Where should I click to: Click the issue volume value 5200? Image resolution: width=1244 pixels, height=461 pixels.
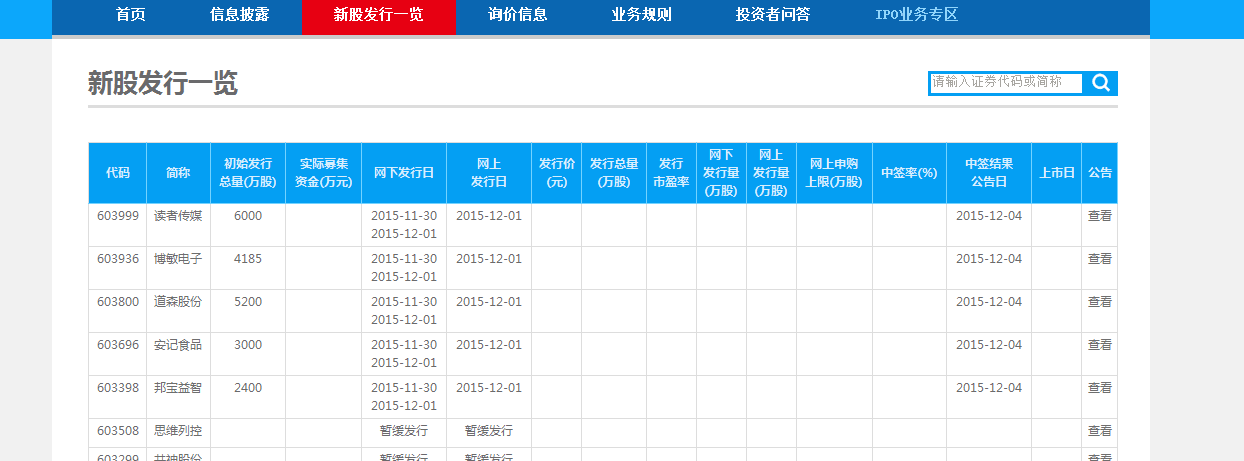point(248,302)
